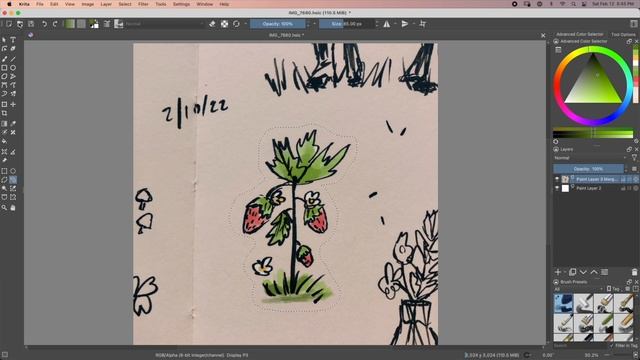Select the first brush preset thumbnail
Viewport: 640px width, 360px height.
pyautogui.click(x=563, y=303)
